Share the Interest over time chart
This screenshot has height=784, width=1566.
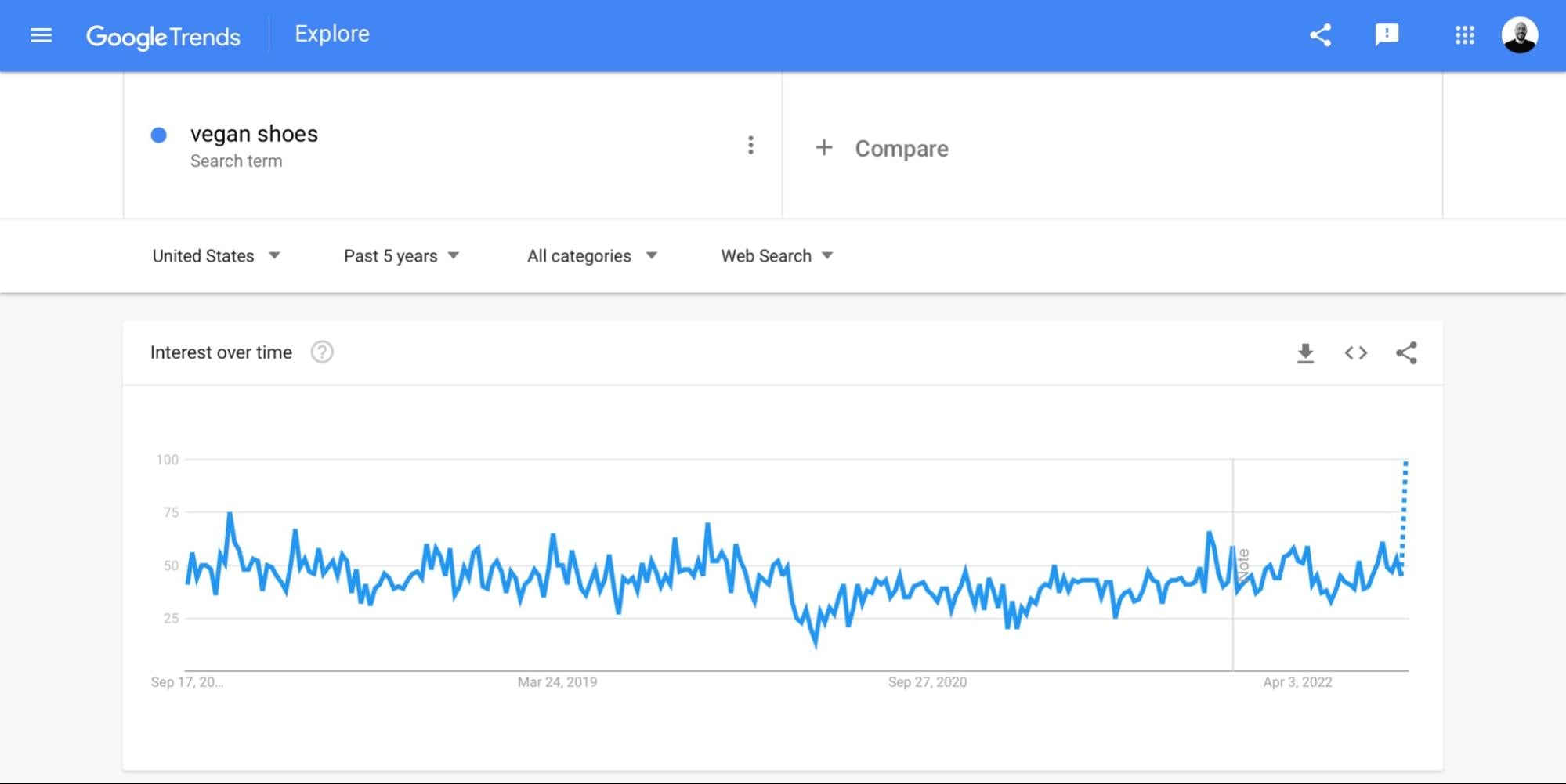[1406, 353]
